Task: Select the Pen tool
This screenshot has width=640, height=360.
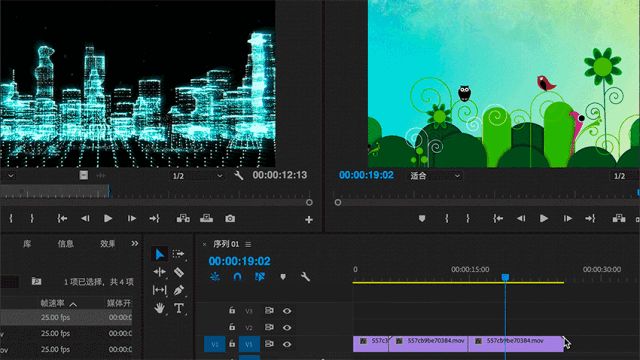Action: coord(179,290)
